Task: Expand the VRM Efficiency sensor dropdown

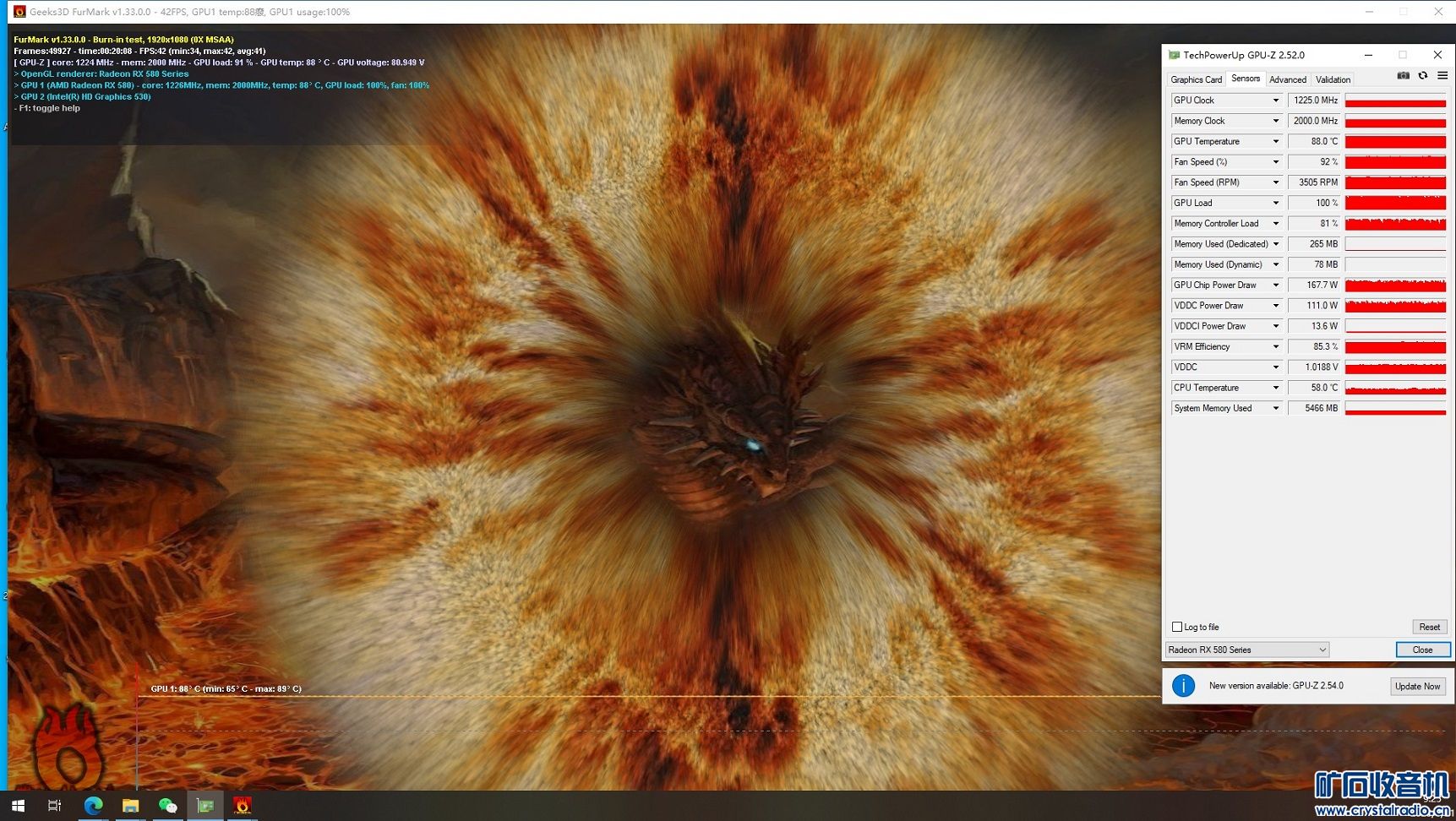Action: click(1275, 347)
